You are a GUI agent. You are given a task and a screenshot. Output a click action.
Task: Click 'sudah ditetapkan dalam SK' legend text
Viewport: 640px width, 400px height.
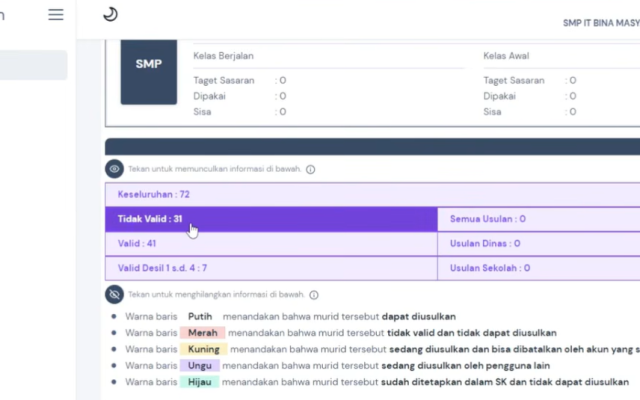click(444, 382)
